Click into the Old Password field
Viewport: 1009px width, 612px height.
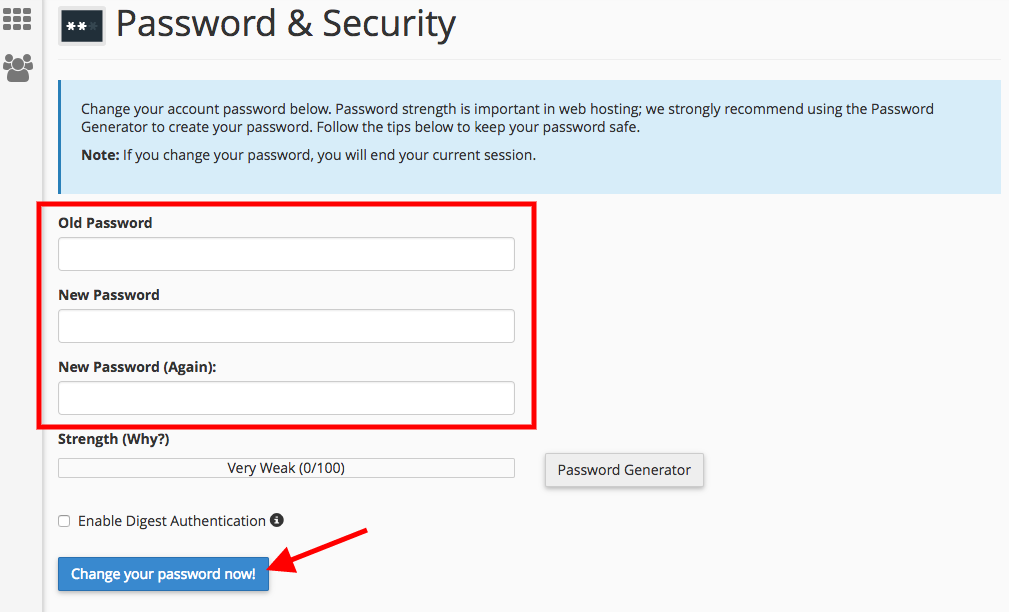click(286, 254)
